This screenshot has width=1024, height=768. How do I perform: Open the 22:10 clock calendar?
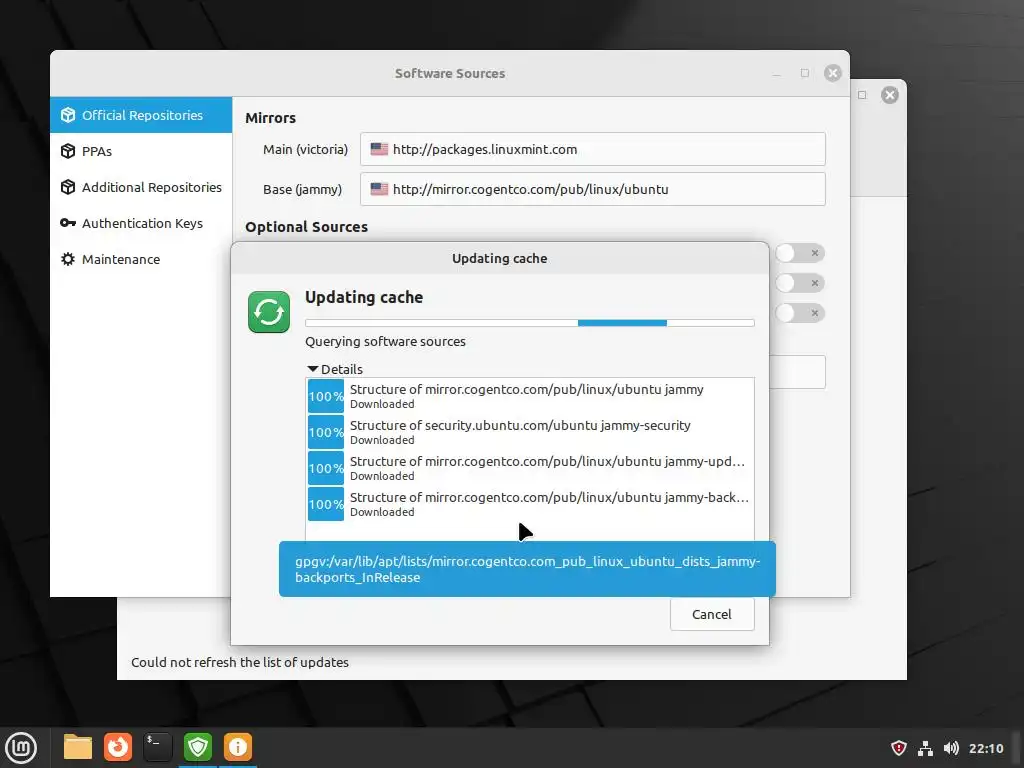point(985,748)
